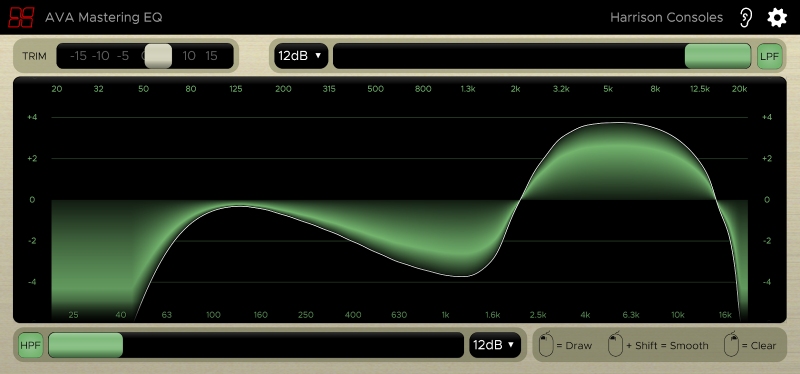The width and height of the screenshot is (800, 374).
Task: Click the mouse icon beside Clear
Action: click(x=732, y=344)
